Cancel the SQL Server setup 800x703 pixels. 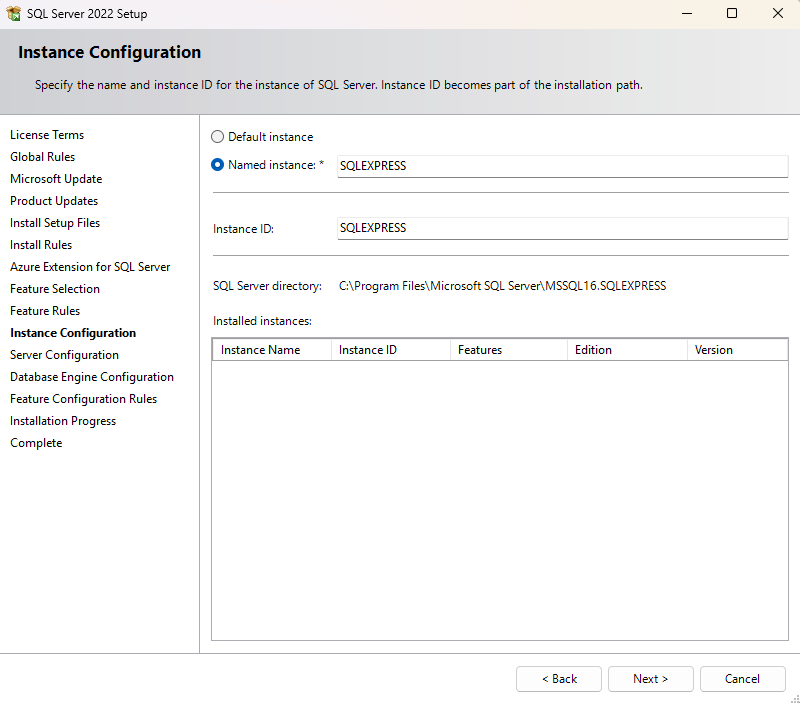(x=742, y=679)
